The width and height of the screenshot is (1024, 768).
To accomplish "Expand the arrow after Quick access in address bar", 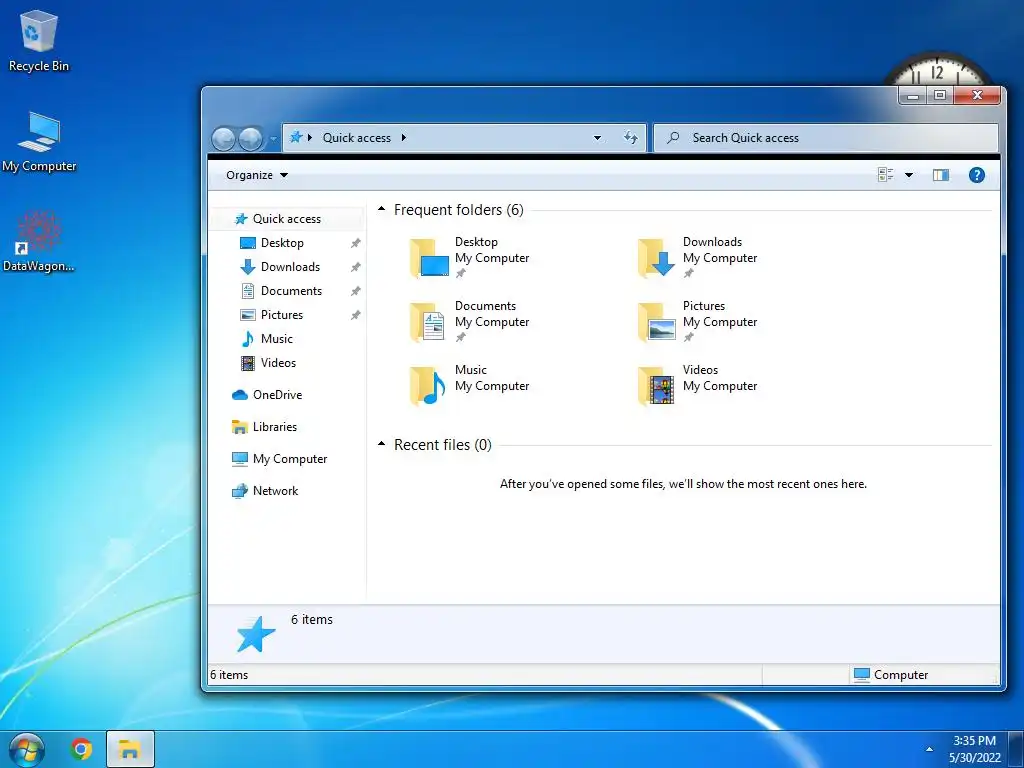I will (404, 138).
